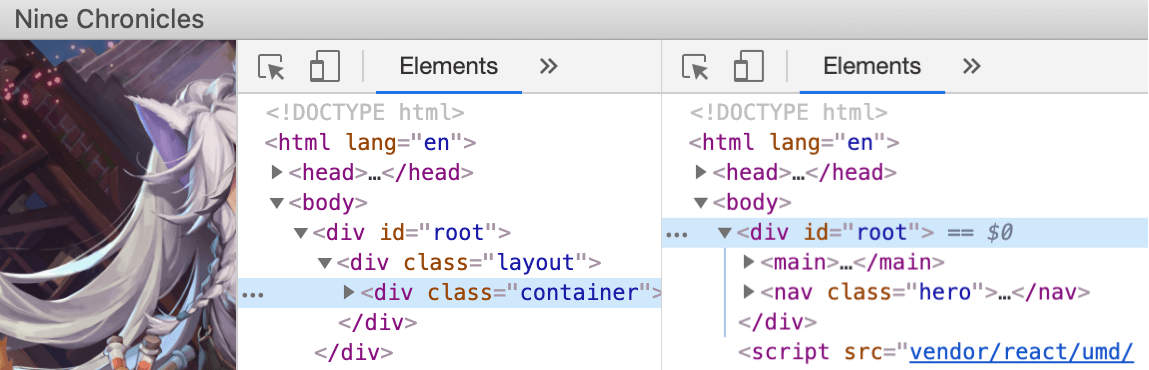Show more tabs chevron in right DevTools panel
The height and width of the screenshot is (370, 1149).
[x=972, y=67]
